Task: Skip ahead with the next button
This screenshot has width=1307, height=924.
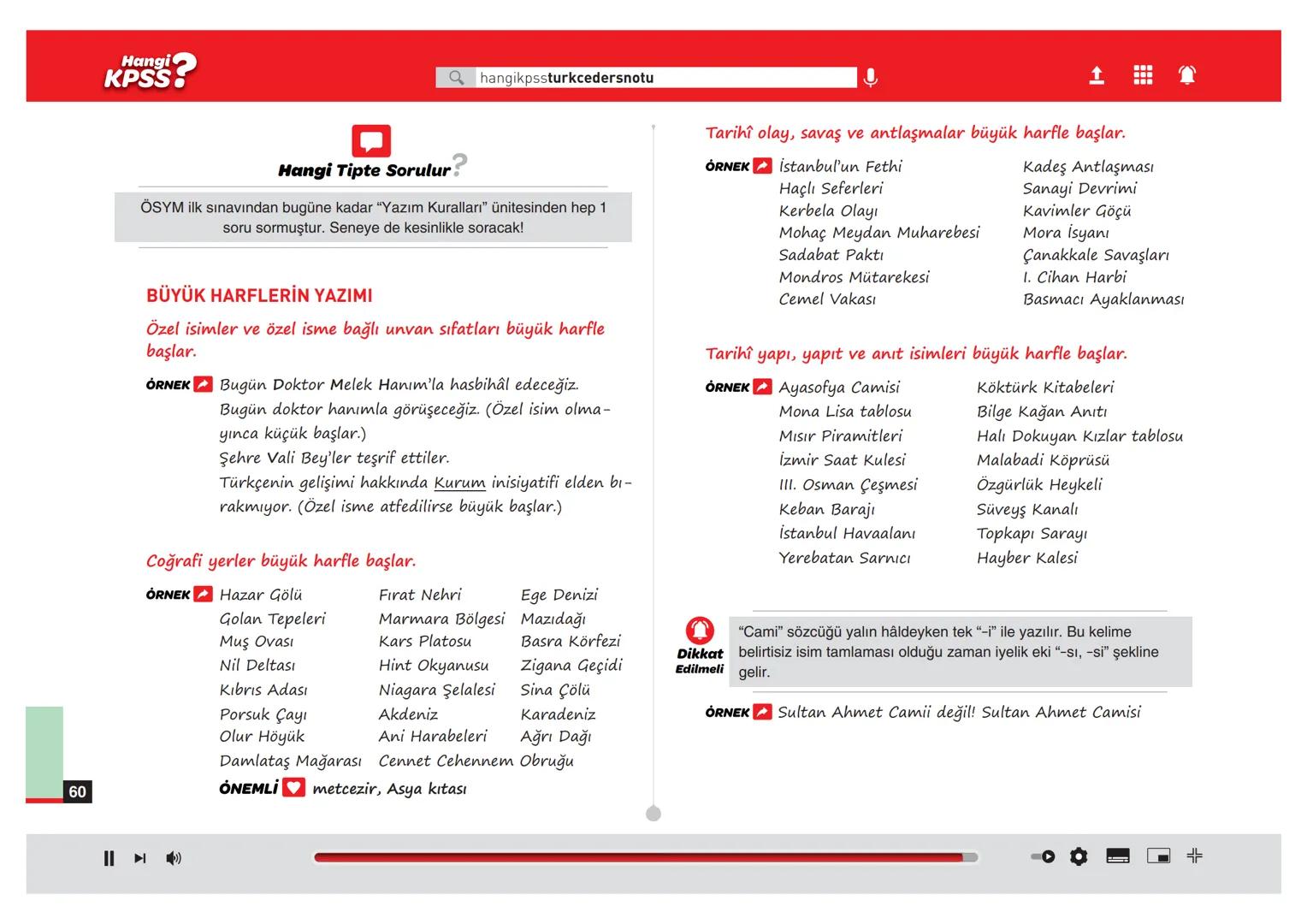Action: click(x=140, y=858)
